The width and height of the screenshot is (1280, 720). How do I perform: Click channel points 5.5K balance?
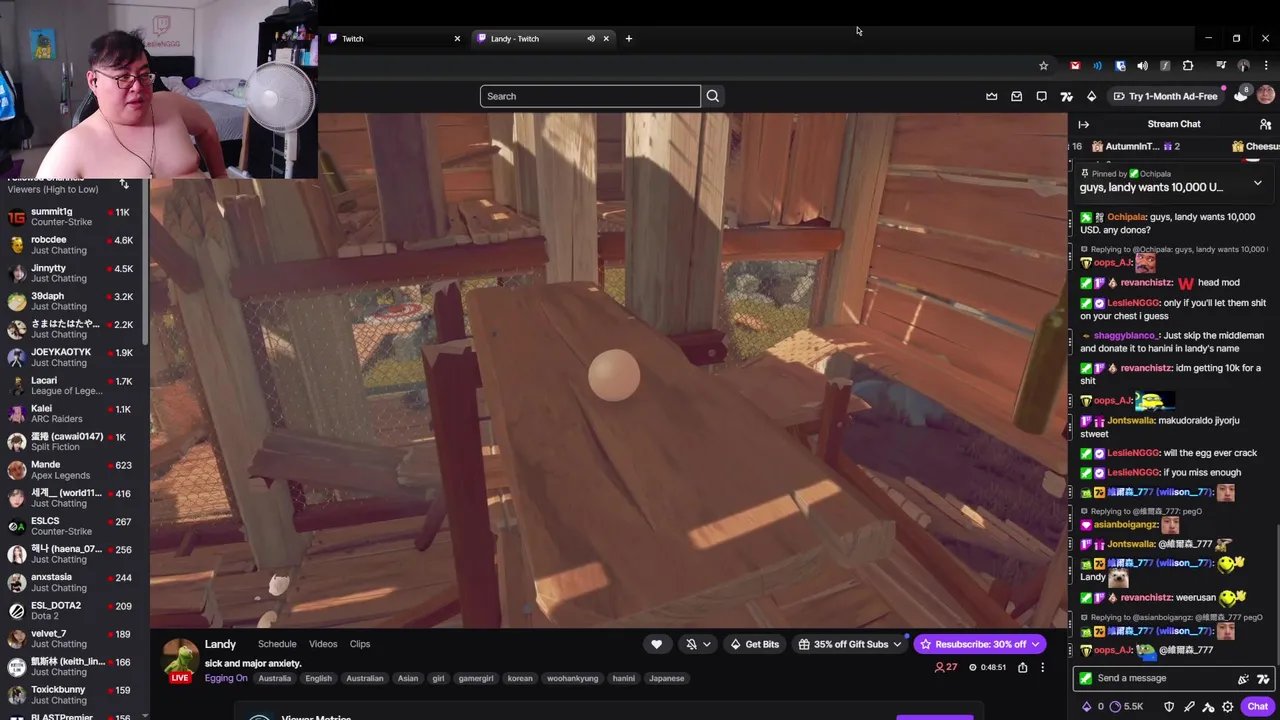click(x=1127, y=707)
